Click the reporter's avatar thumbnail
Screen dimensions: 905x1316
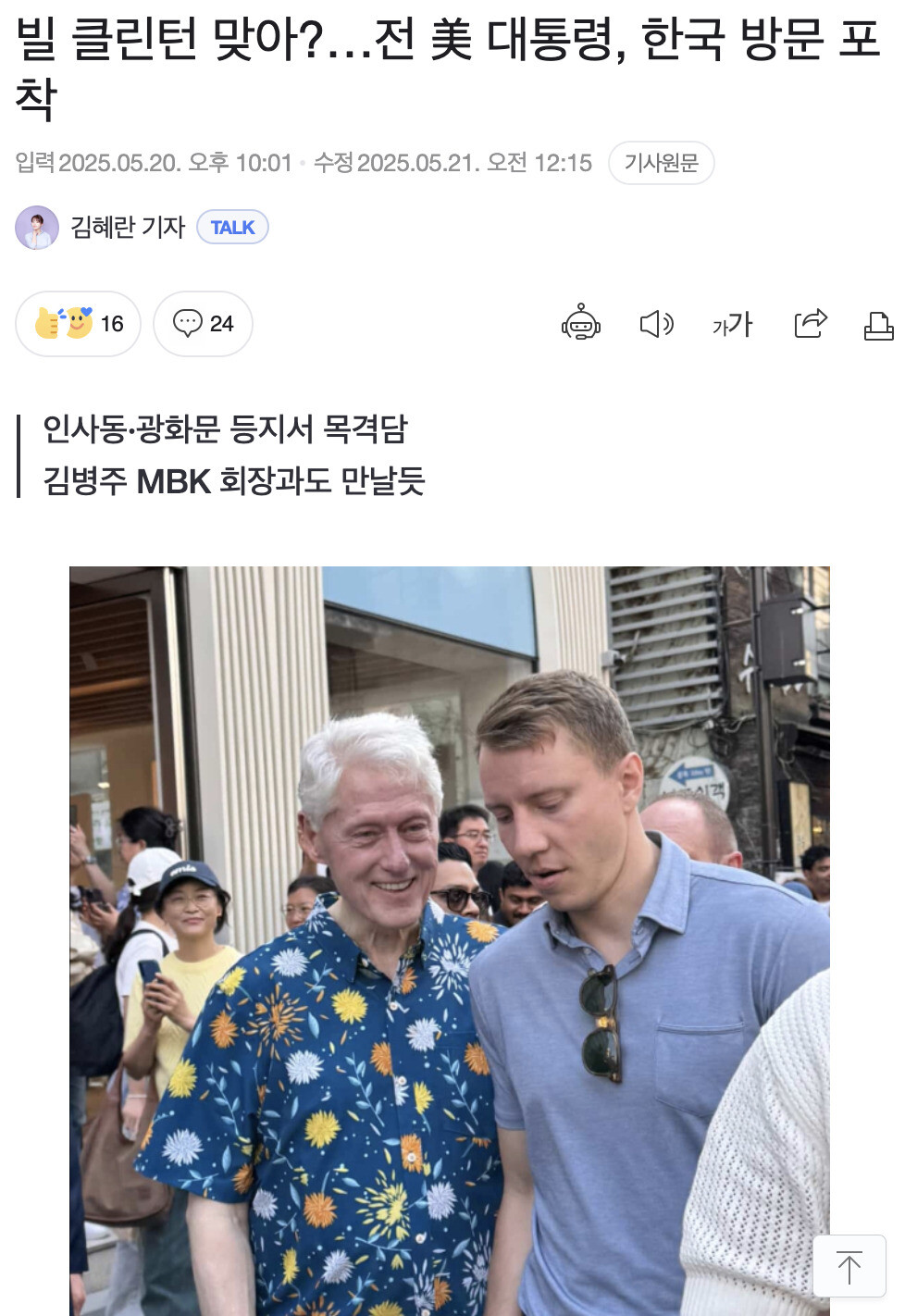click(37, 228)
